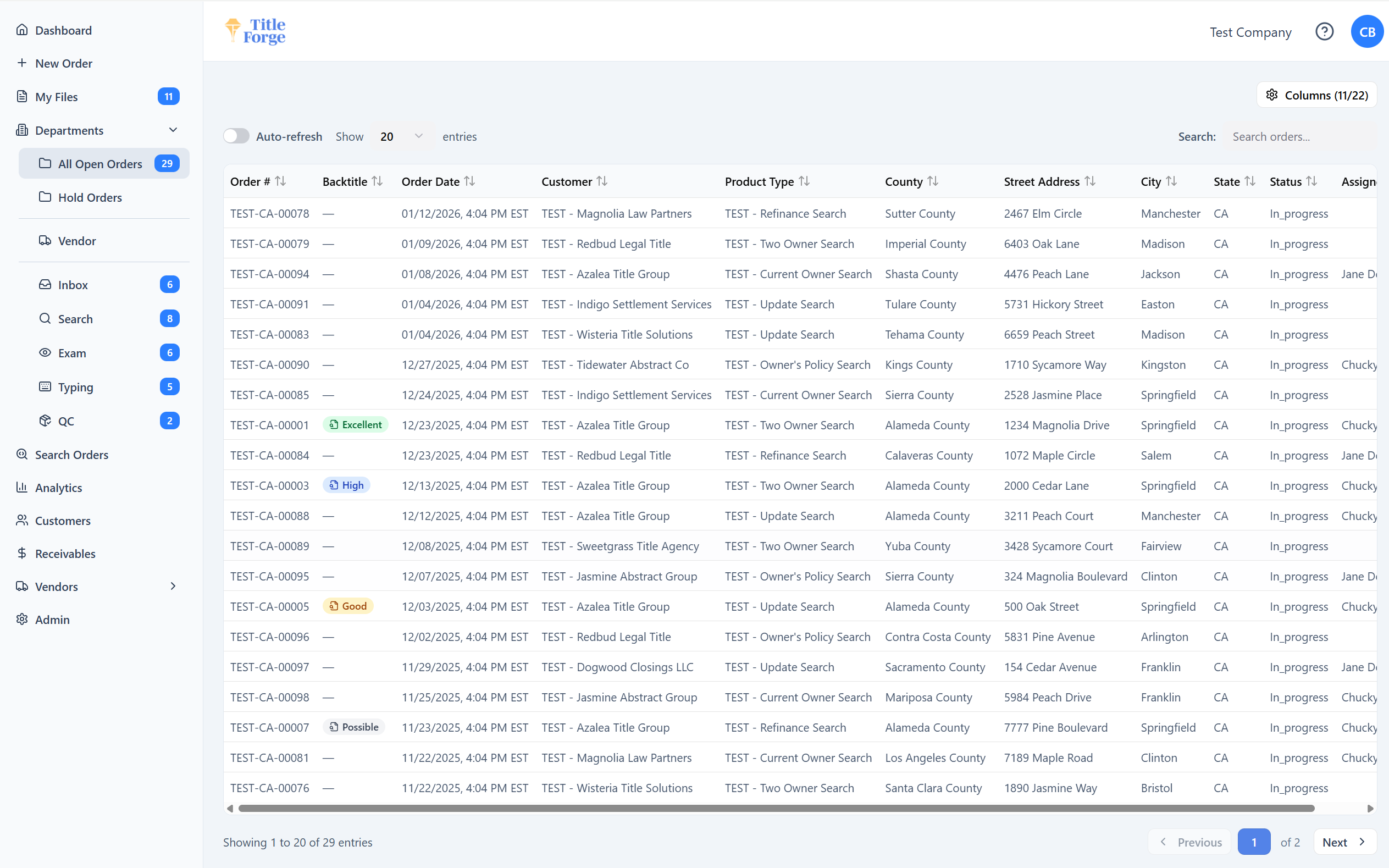1389x868 pixels.
Task: Click the Previous page button
Action: coord(1189,842)
